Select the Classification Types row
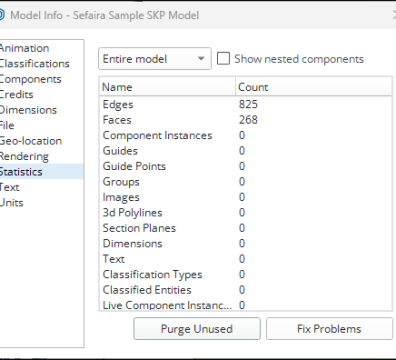The image size is (396, 360). [x=245, y=274]
